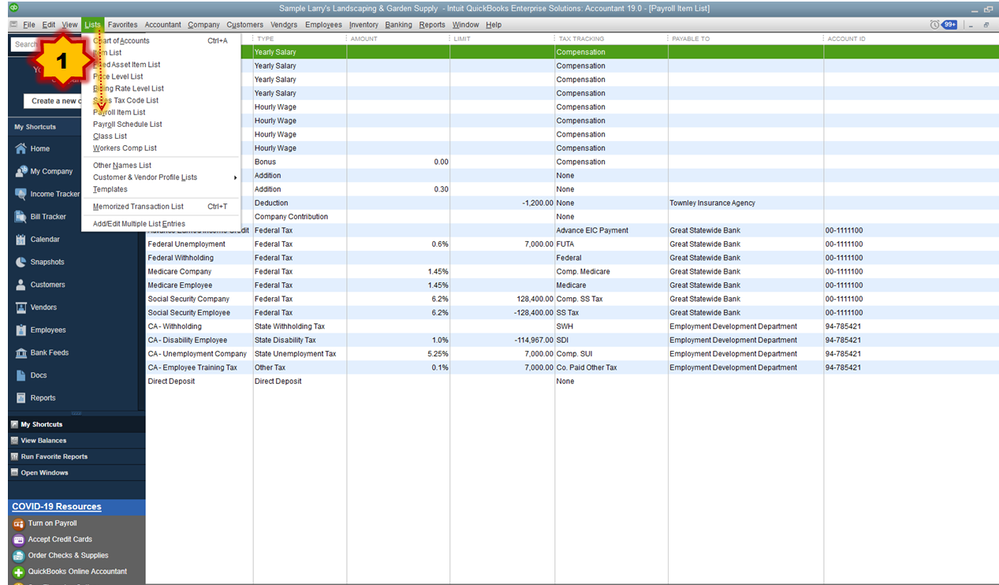Open the Bill Tracker icon
The height and width of the screenshot is (585, 999).
coord(20,217)
